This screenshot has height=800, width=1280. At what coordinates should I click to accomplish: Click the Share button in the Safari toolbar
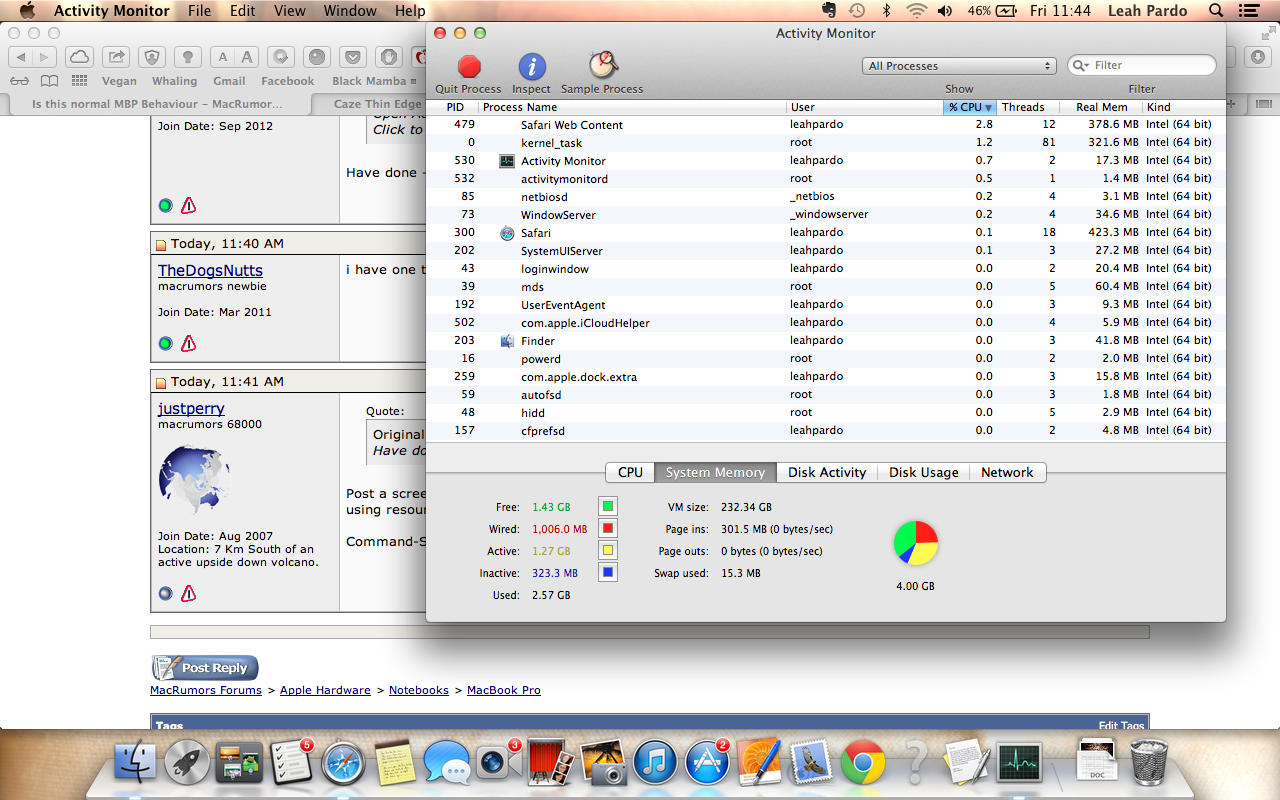[x=117, y=57]
